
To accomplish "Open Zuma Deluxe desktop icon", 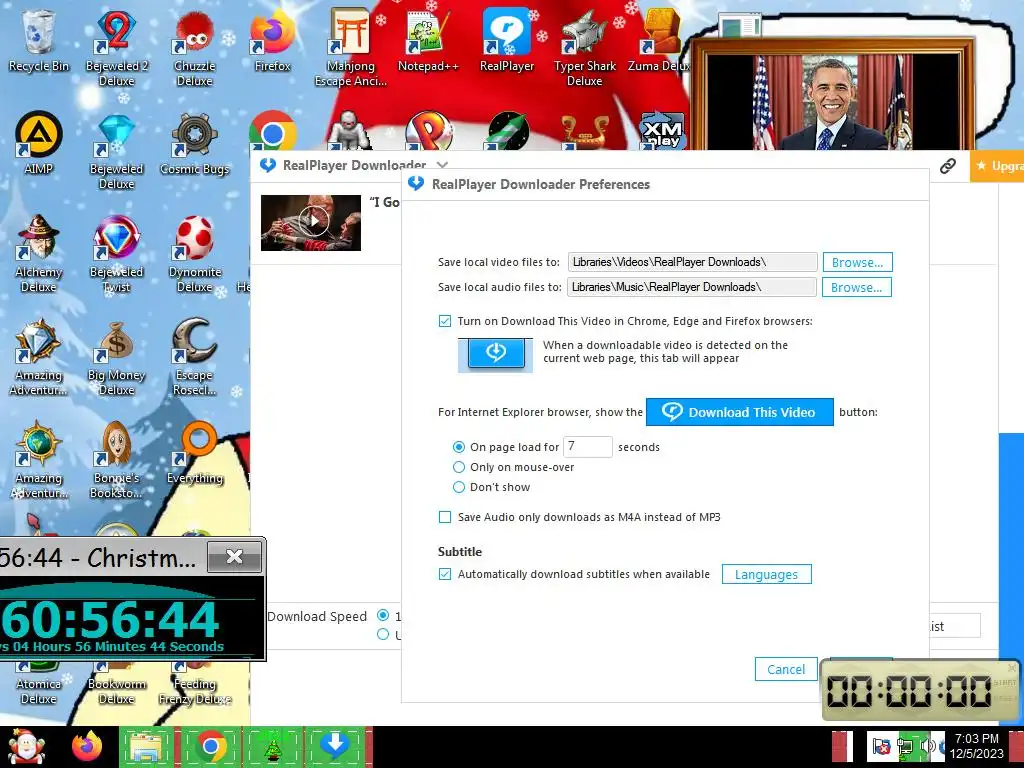I will pyautogui.click(x=658, y=39).
